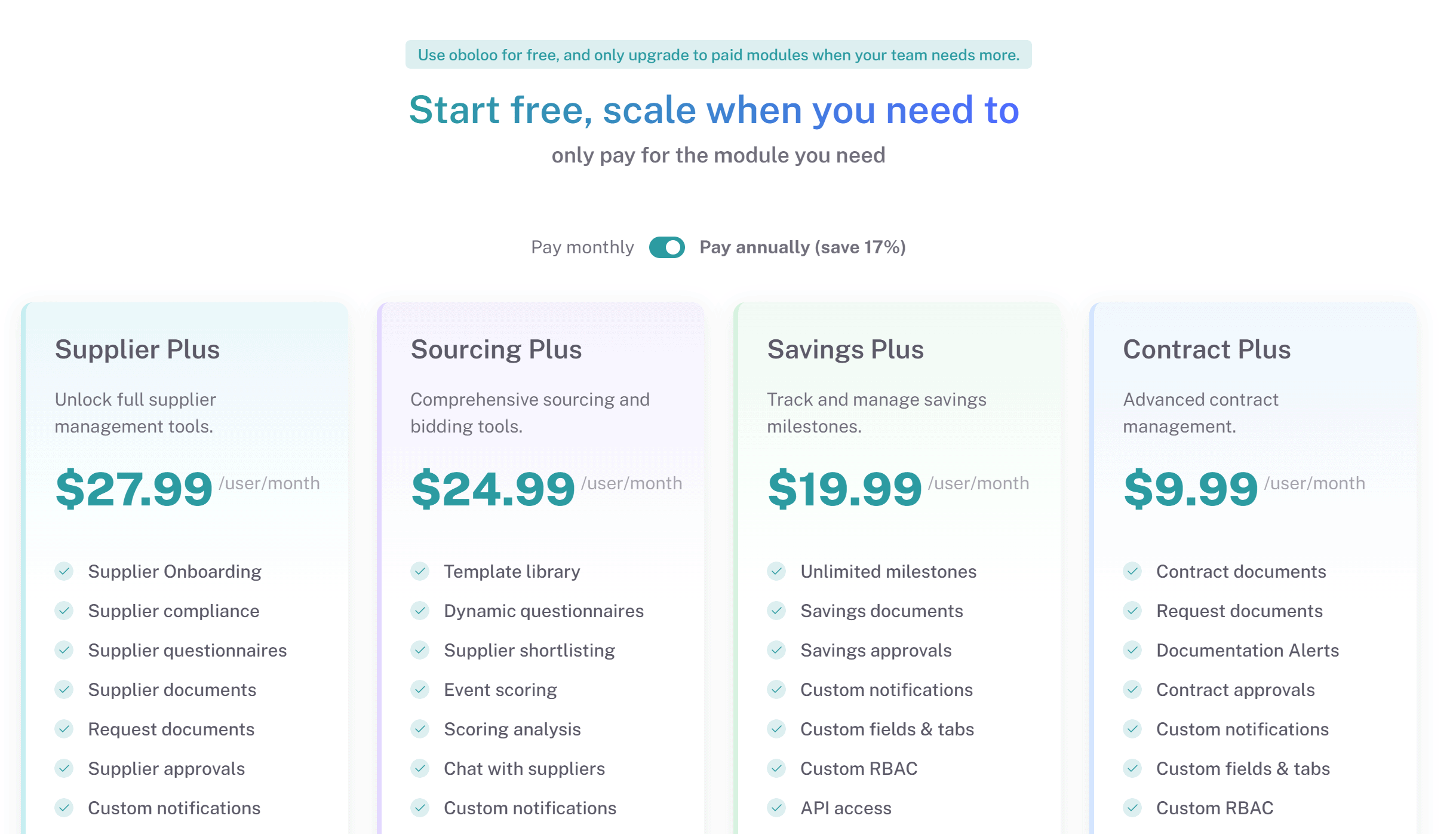Click checkmark icon beside Event scoring

pyautogui.click(x=420, y=689)
